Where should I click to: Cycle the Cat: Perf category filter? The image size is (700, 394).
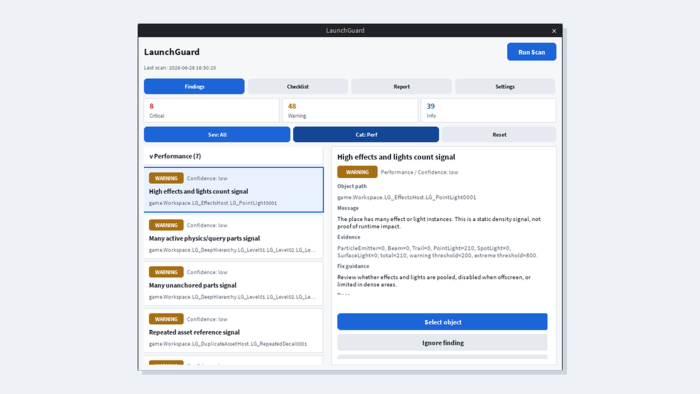[366, 134]
